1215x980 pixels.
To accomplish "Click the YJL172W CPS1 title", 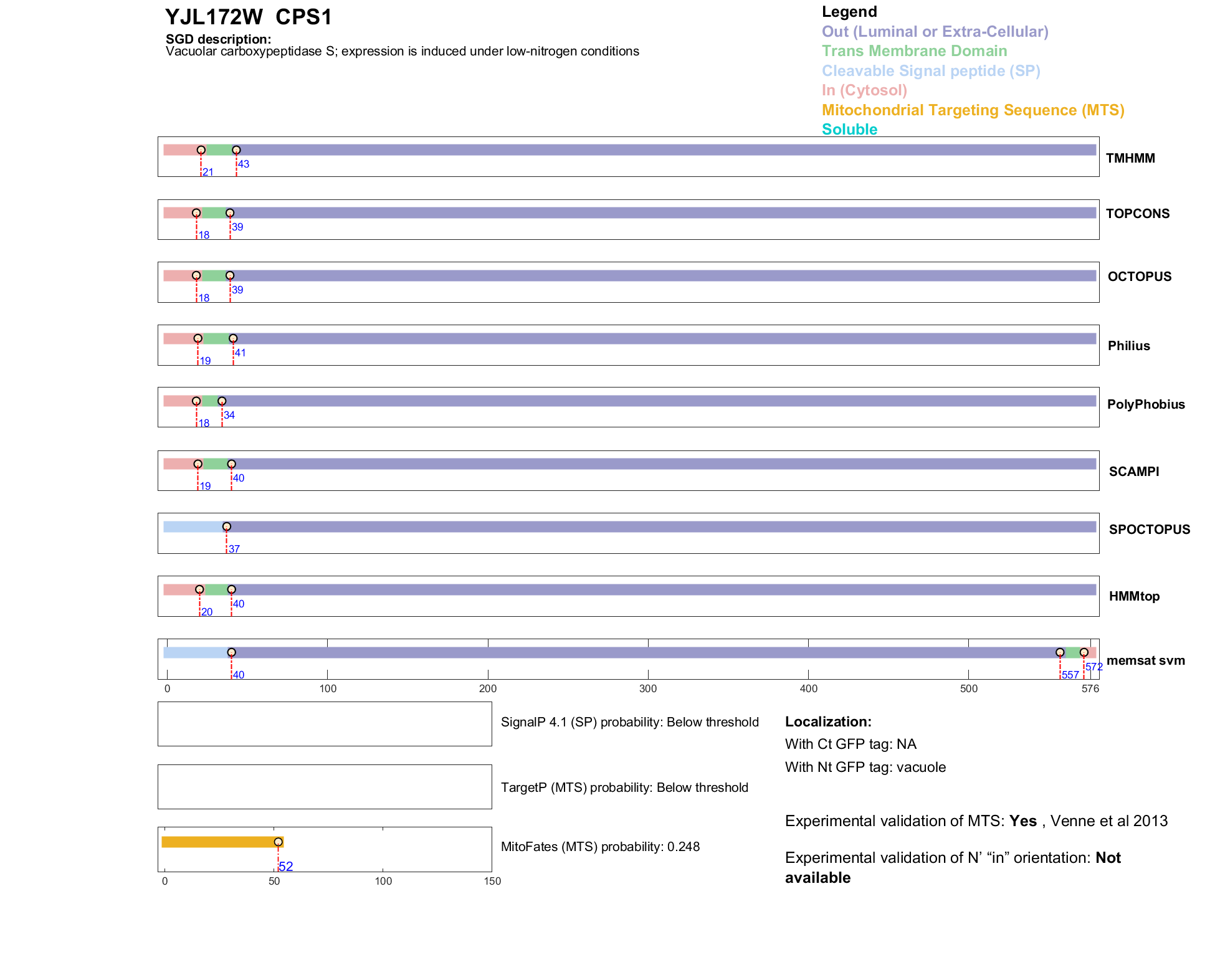I will click(249, 17).
